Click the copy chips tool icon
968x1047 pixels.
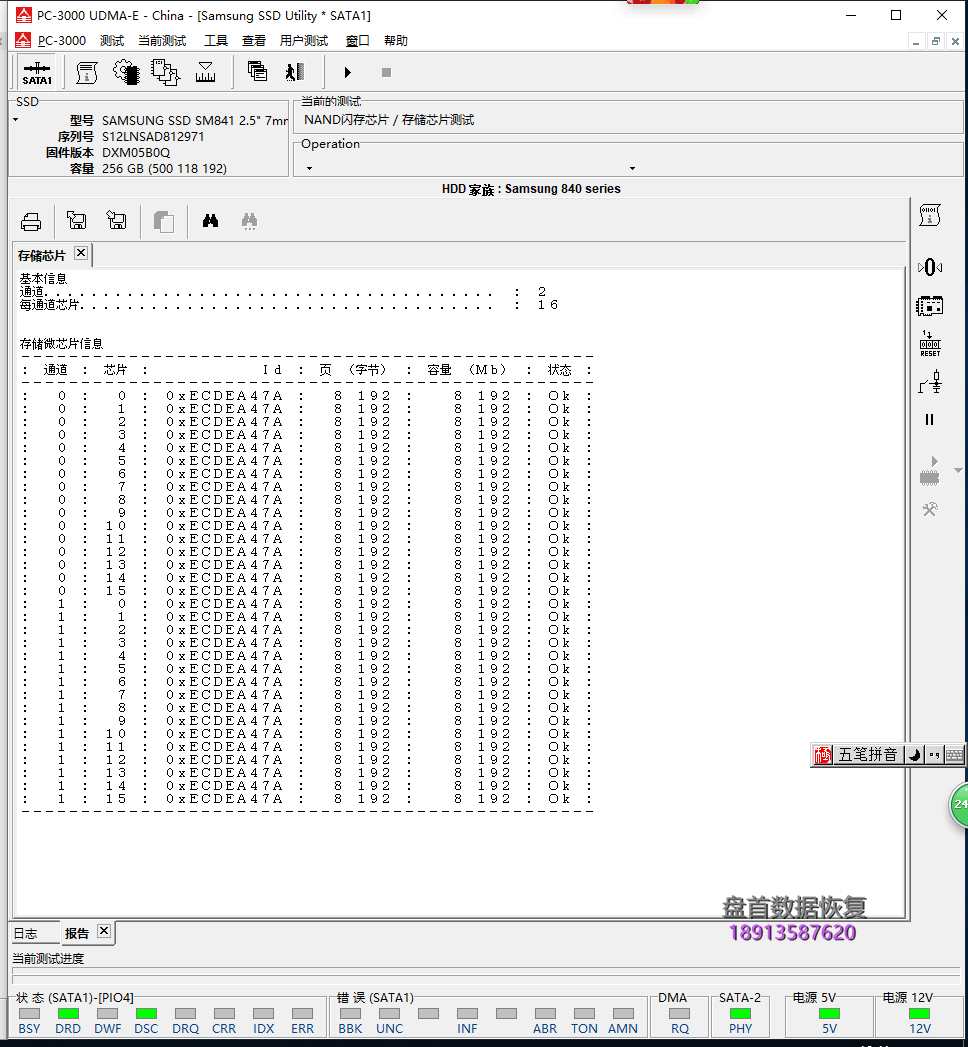coord(166,72)
